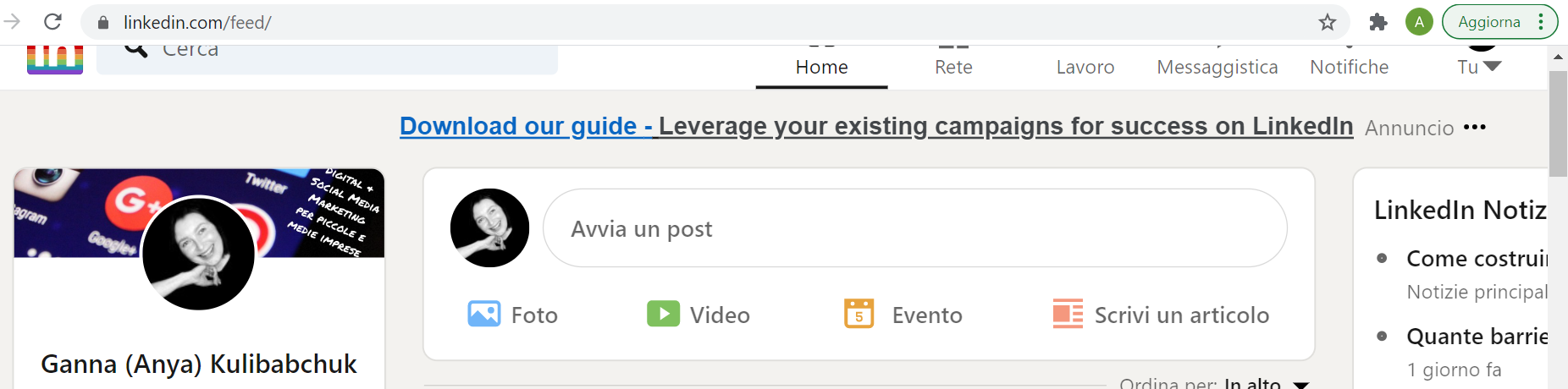The image size is (1568, 389).
Task: Bookmark this page with the star icon
Action: pyautogui.click(x=1327, y=23)
